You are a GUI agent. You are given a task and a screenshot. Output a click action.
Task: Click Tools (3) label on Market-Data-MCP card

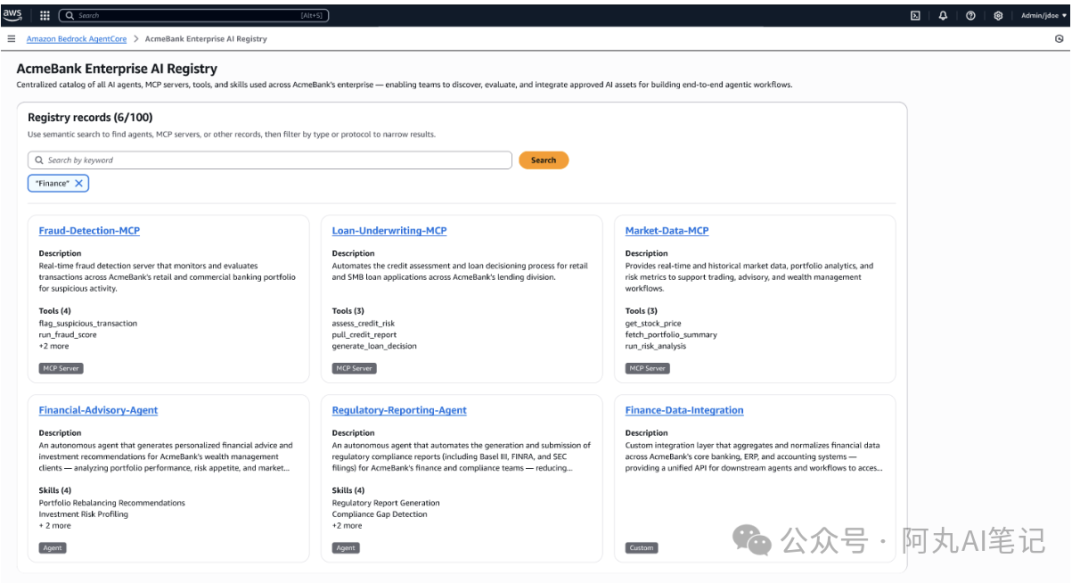[x=641, y=311]
